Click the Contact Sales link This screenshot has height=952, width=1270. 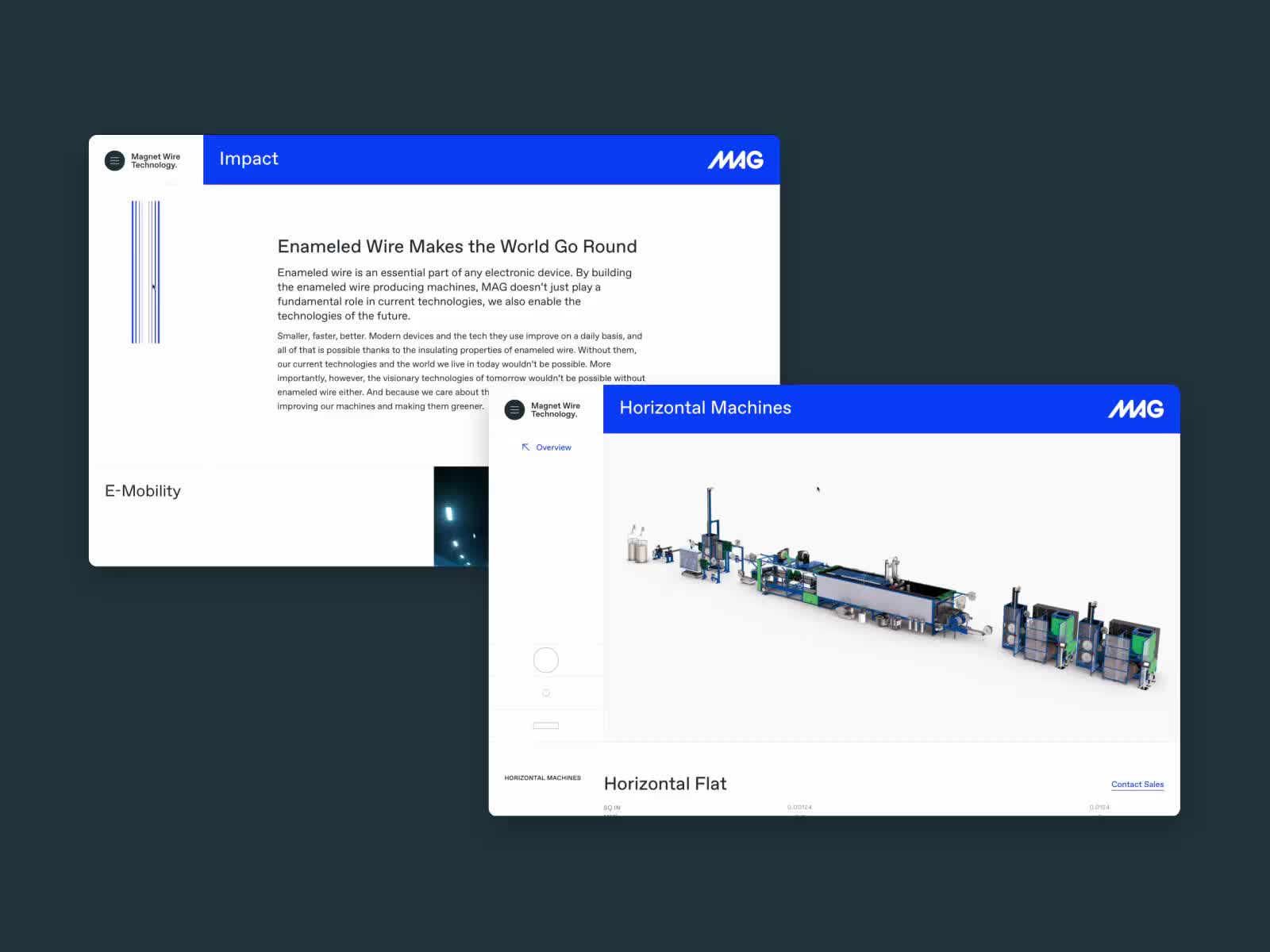[x=1137, y=784]
